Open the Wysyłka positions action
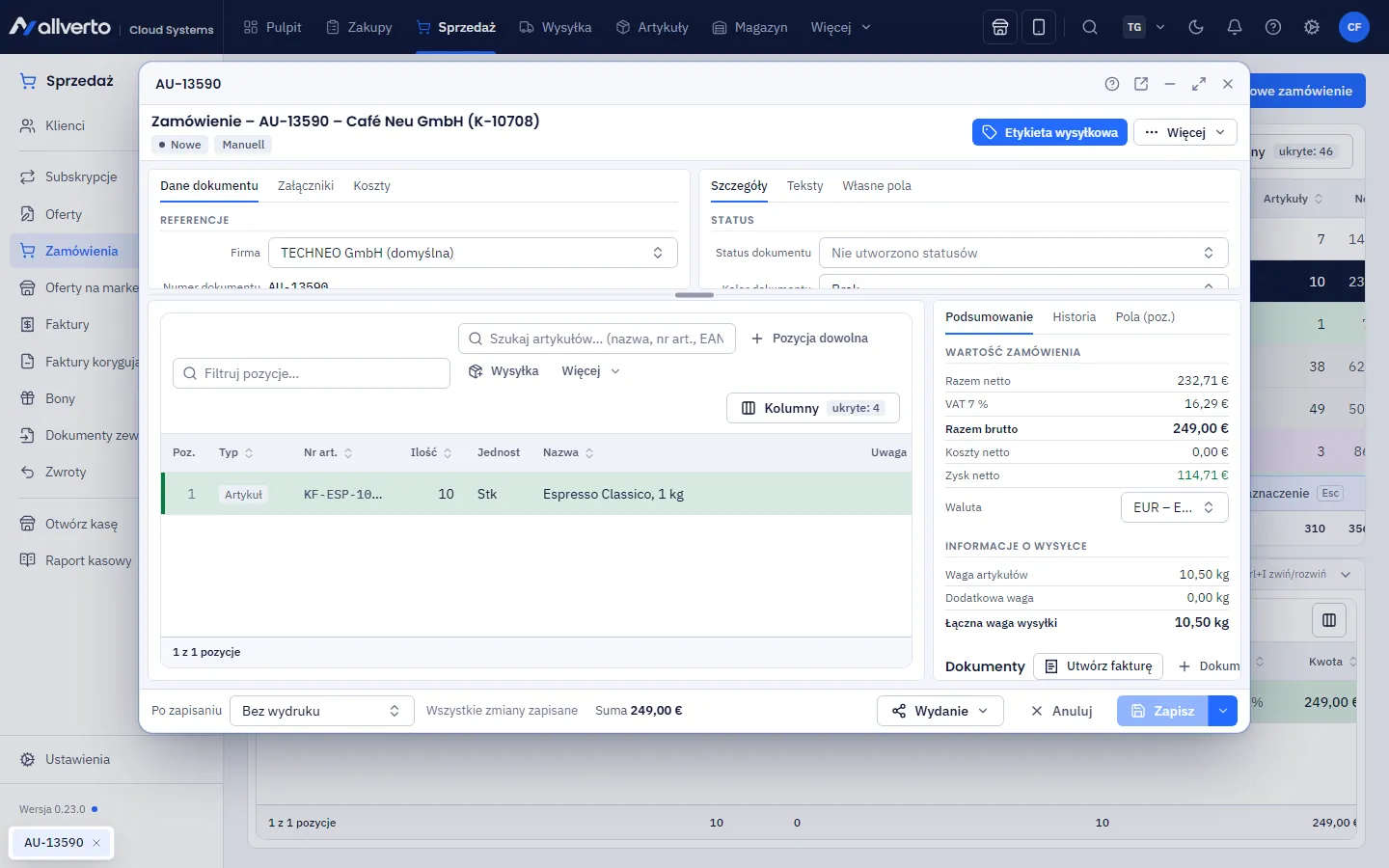Screen dimensions: 1389x868 tap(504, 371)
